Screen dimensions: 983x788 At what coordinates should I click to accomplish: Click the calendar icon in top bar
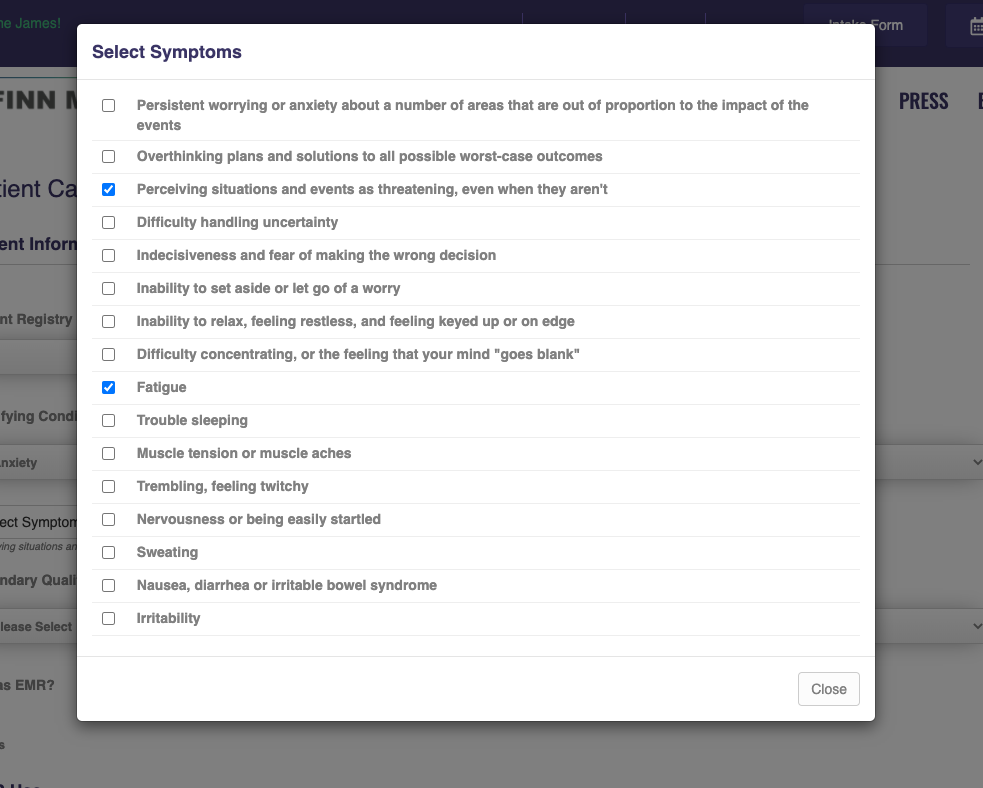pos(975,27)
